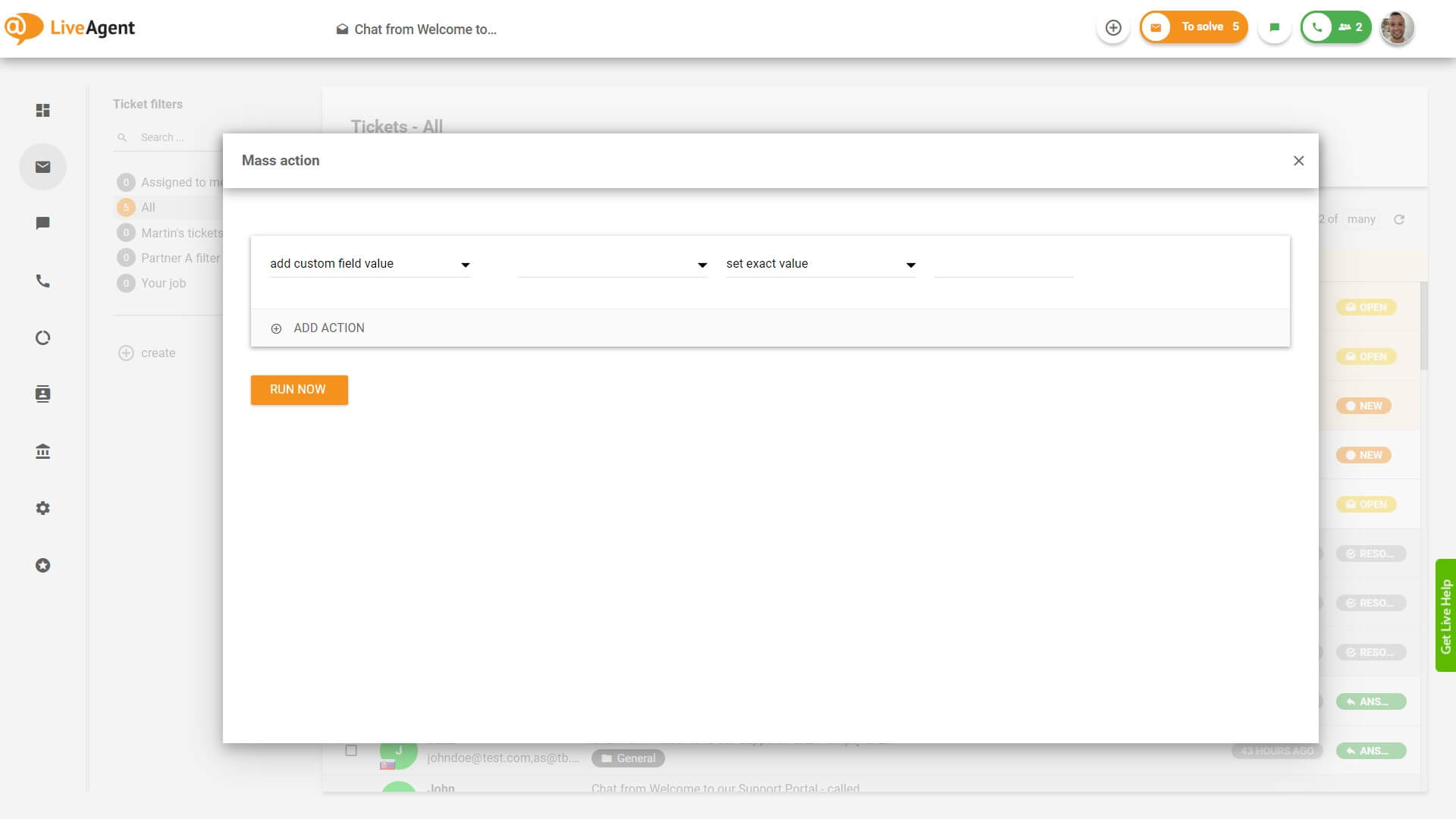The image size is (1456, 819).
Task: Click the 'RUN NOW' action button
Action: tap(298, 390)
